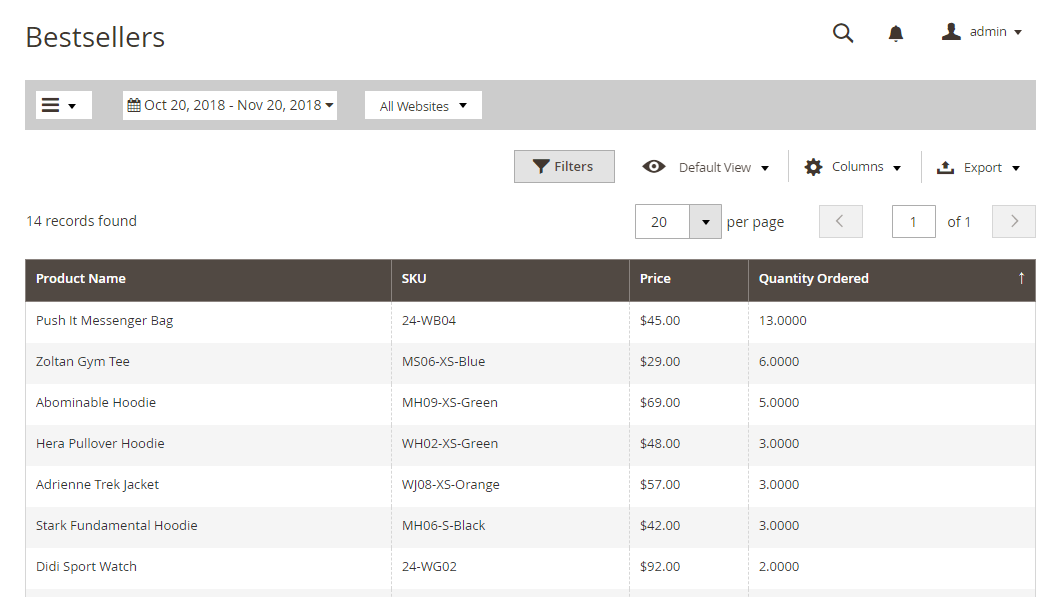
Task: Click the admin user avatar icon
Action: coord(951,32)
